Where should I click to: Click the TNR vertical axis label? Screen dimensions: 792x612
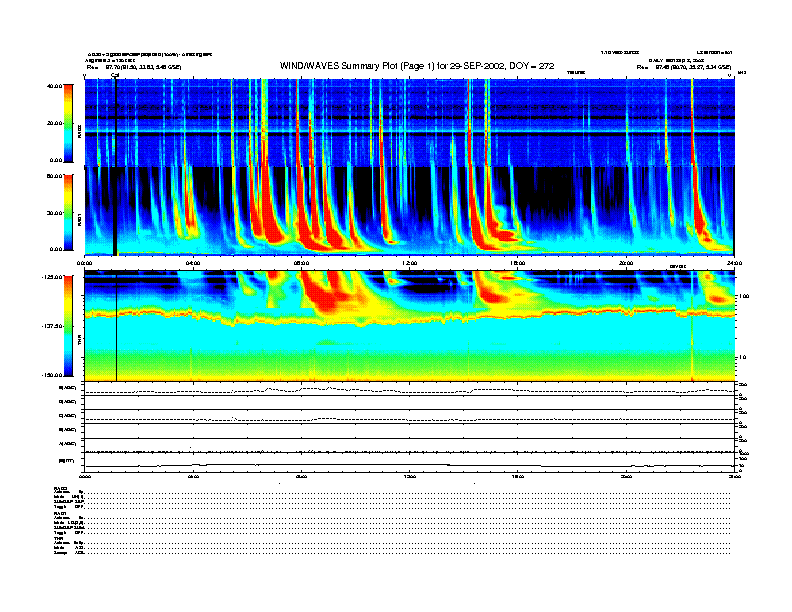pos(79,339)
